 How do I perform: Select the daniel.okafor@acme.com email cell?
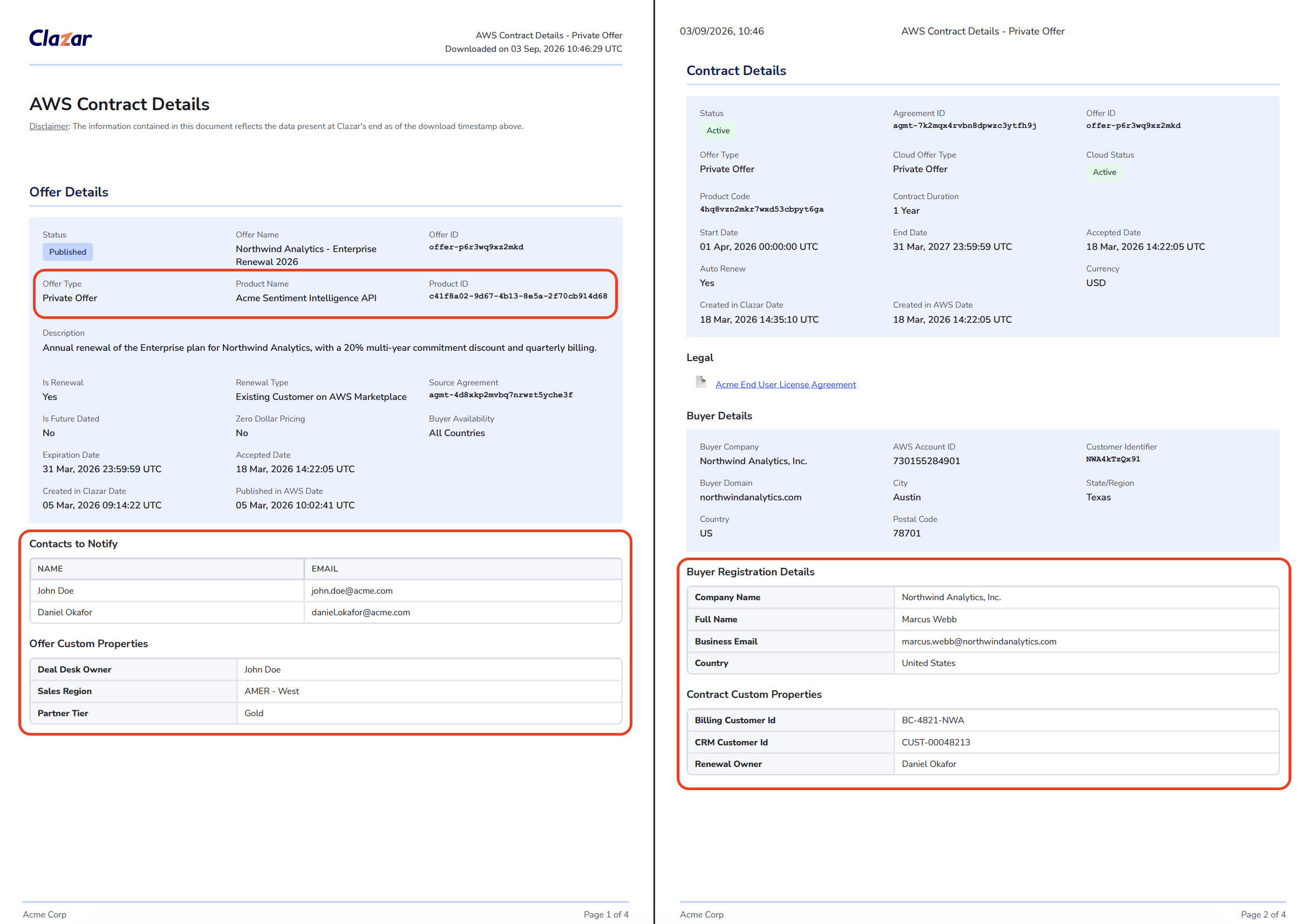[x=462, y=613]
